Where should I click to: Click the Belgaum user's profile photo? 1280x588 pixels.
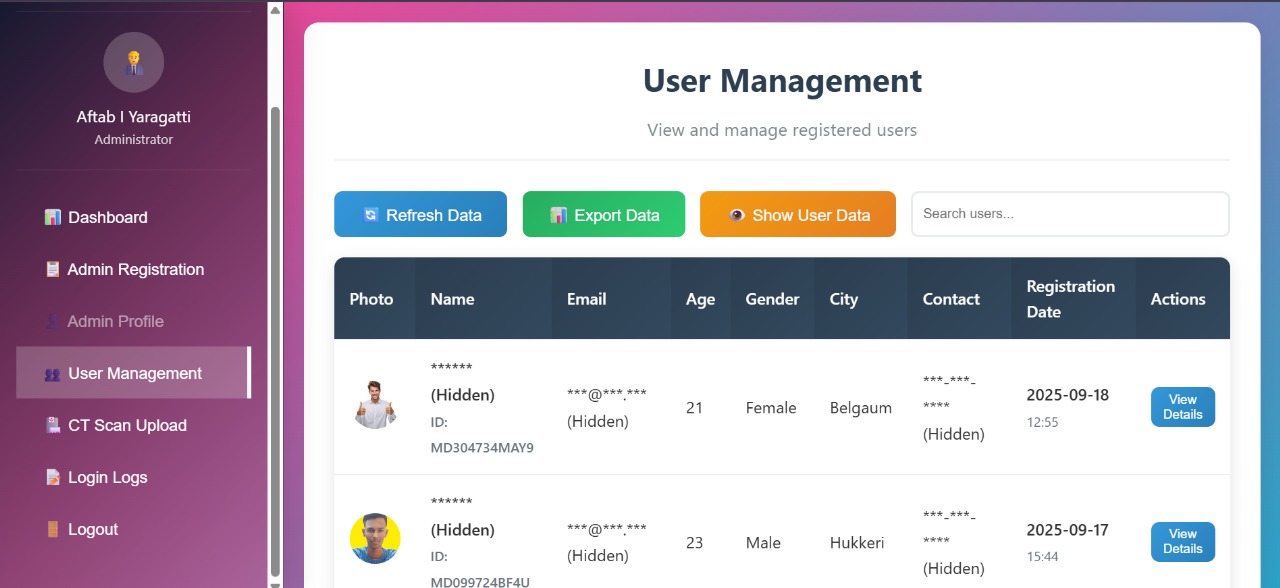[375, 405]
